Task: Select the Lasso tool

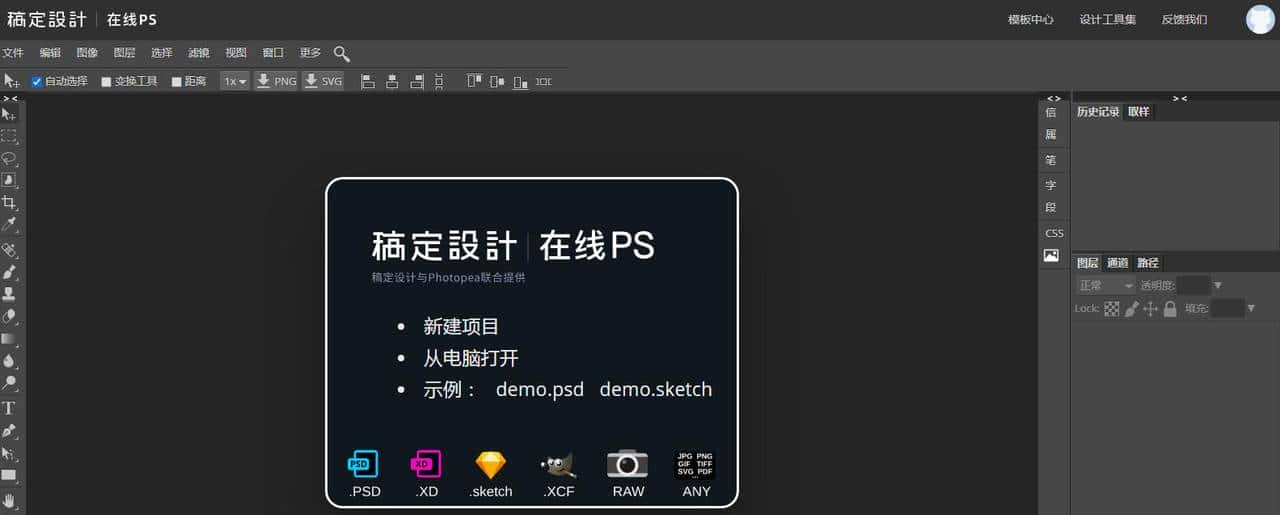Action: pos(10,158)
